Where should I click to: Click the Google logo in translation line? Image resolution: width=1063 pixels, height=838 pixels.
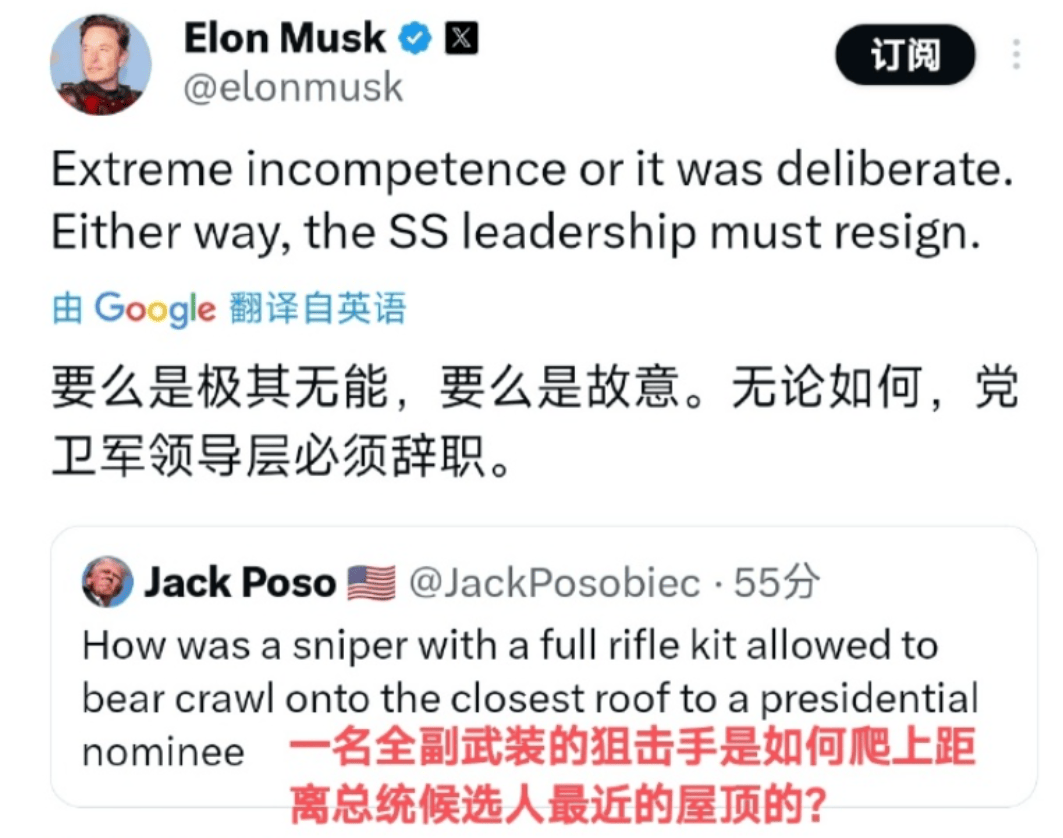coord(155,310)
